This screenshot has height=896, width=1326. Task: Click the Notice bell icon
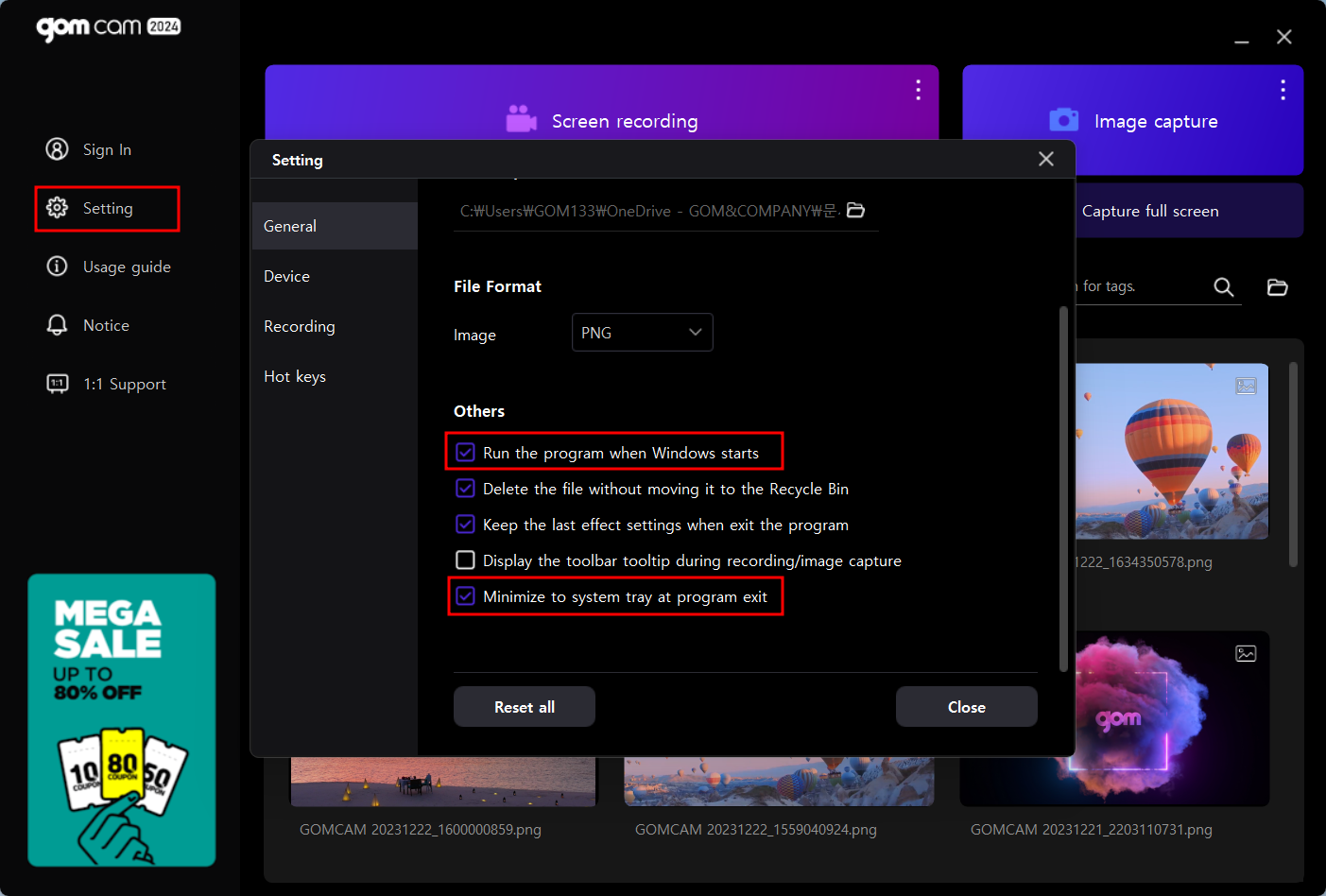(58, 325)
